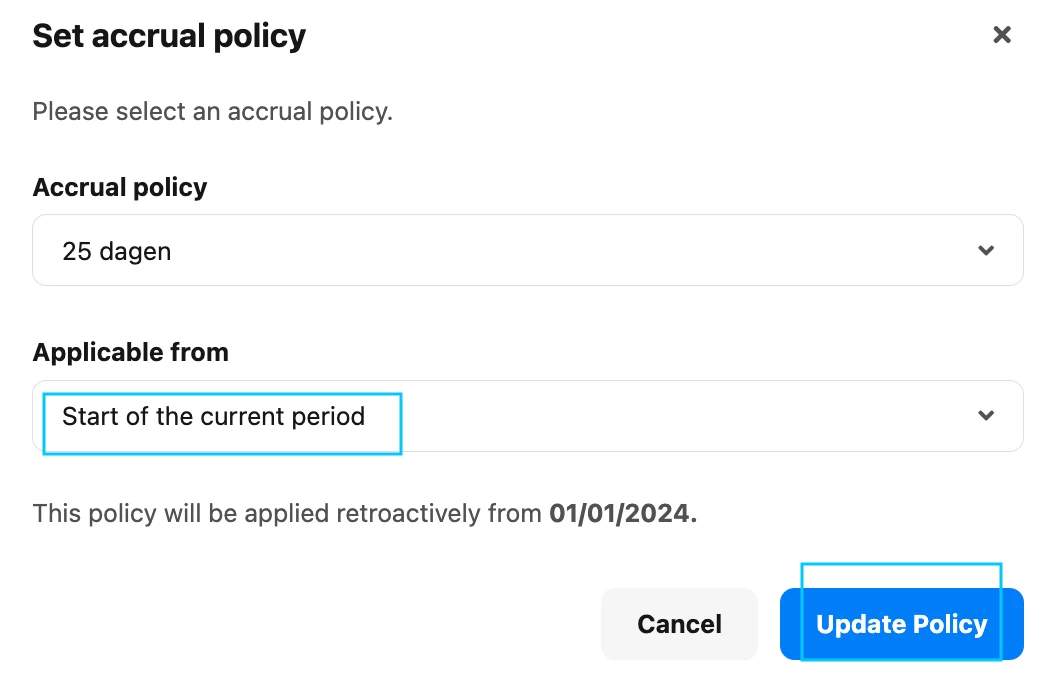Click the blue Update Policy label text

(x=902, y=624)
